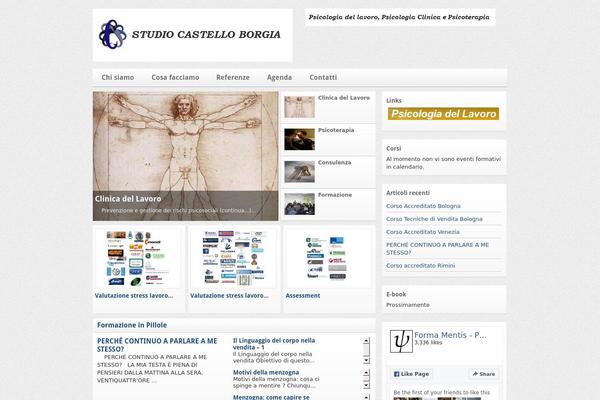Click the '3,336 likes' count

pos(428,343)
